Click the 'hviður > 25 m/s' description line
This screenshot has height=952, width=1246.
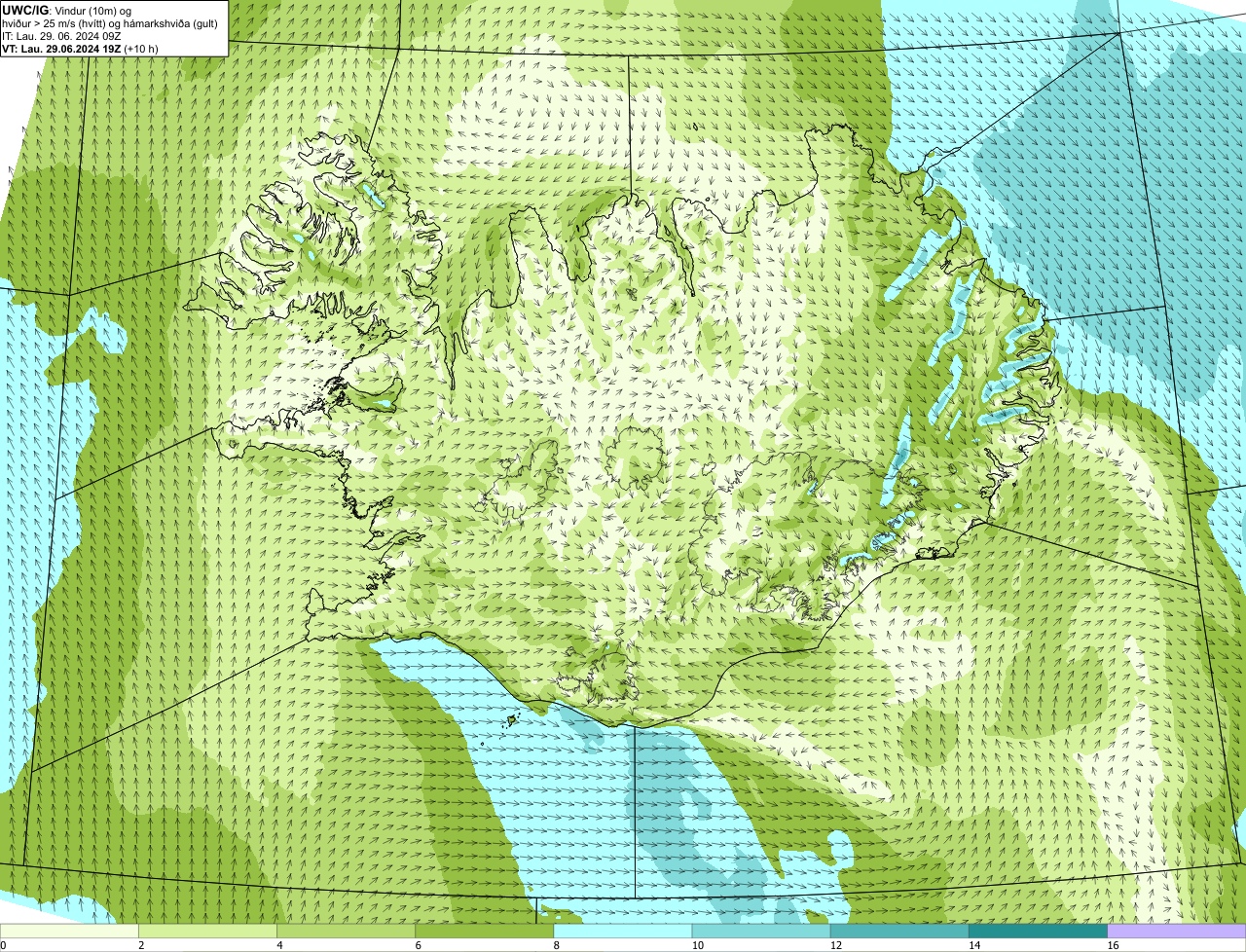[110, 23]
